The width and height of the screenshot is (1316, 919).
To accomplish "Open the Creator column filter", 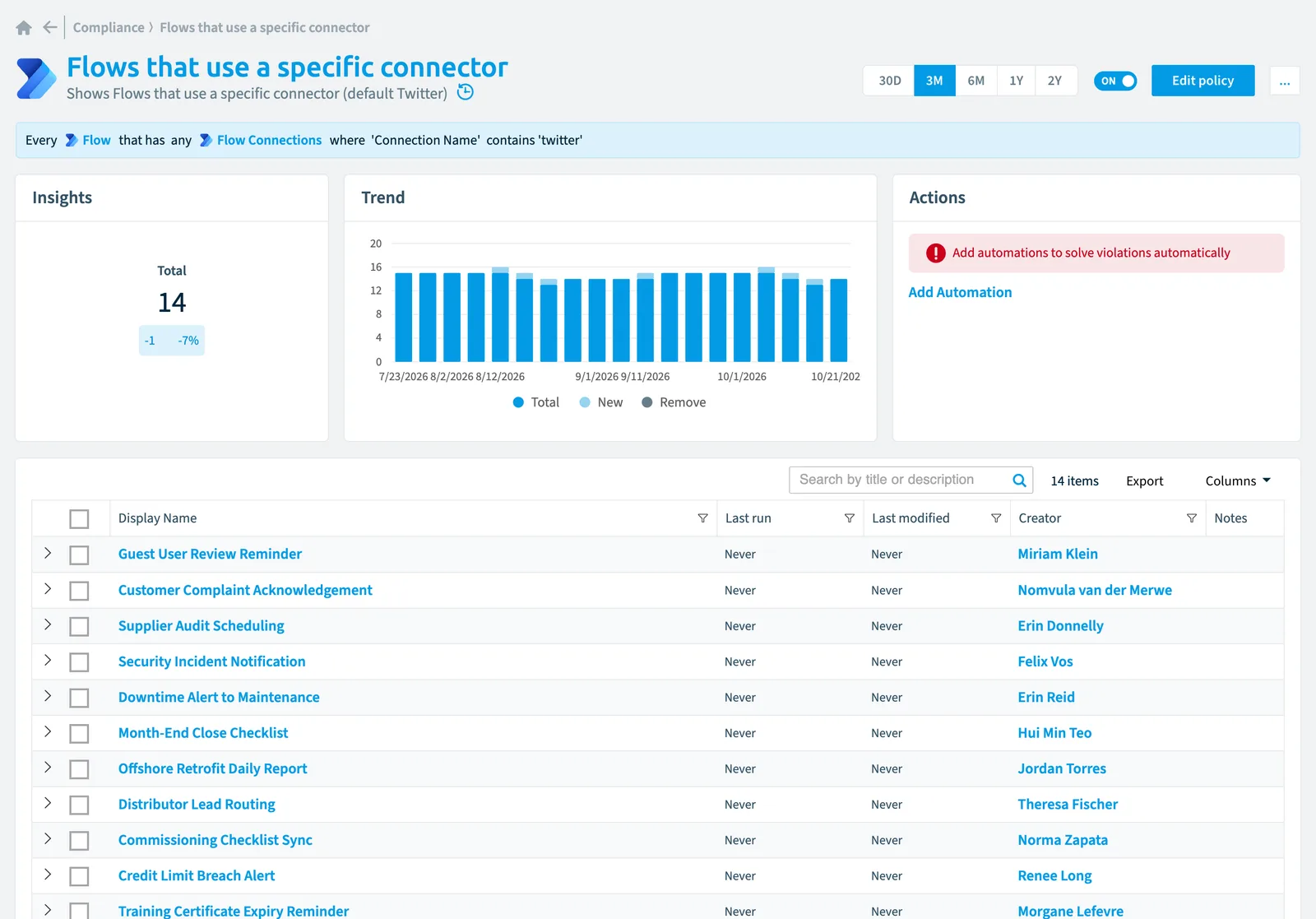I will tap(1191, 518).
